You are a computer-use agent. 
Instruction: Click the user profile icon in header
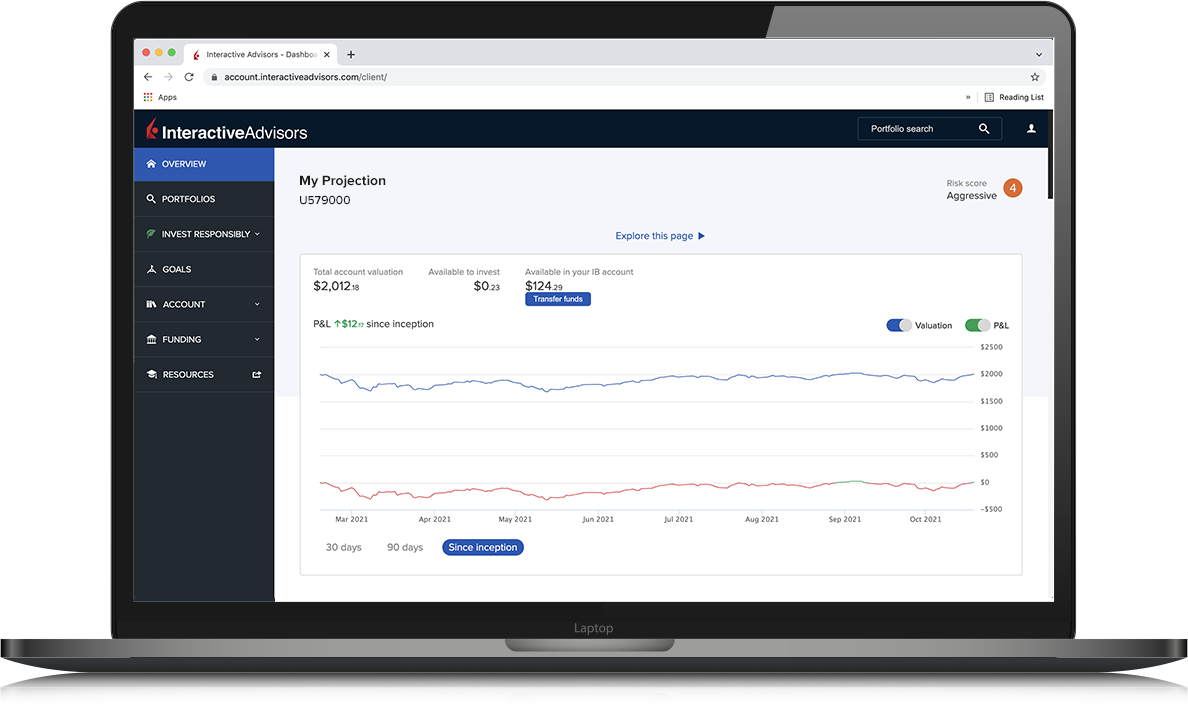tap(1031, 129)
